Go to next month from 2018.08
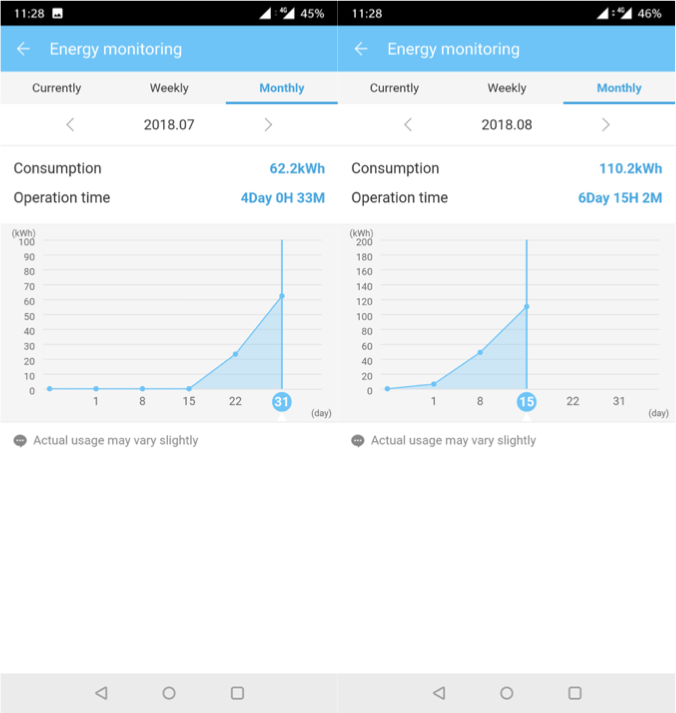676x713 pixels. coord(605,125)
